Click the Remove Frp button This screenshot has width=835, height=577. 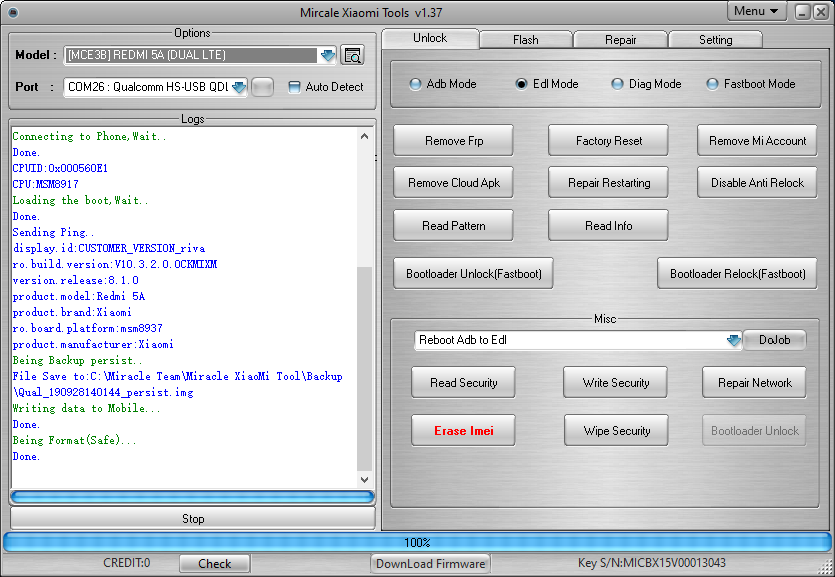coord(454,141)
